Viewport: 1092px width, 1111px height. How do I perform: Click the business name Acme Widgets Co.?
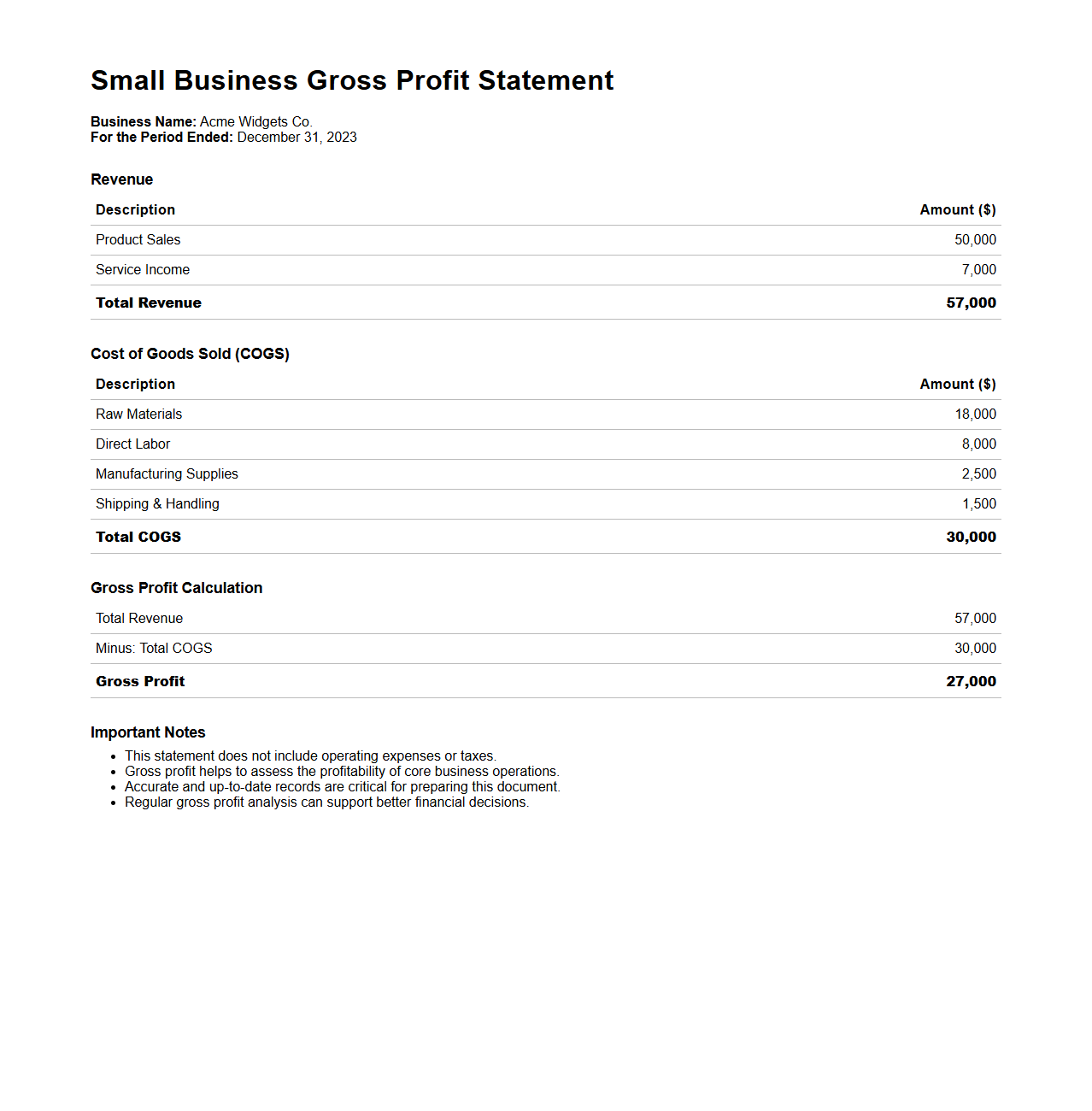[255, 122]
